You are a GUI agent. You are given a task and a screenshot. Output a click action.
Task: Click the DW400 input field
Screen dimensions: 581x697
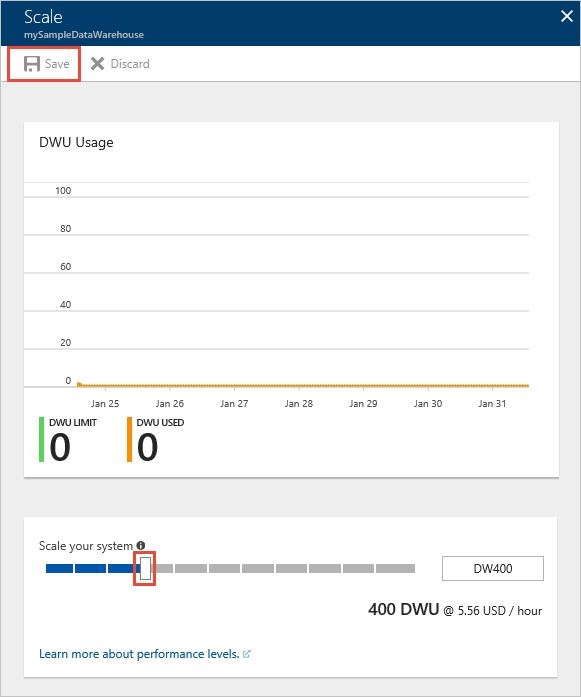(493, 569)
